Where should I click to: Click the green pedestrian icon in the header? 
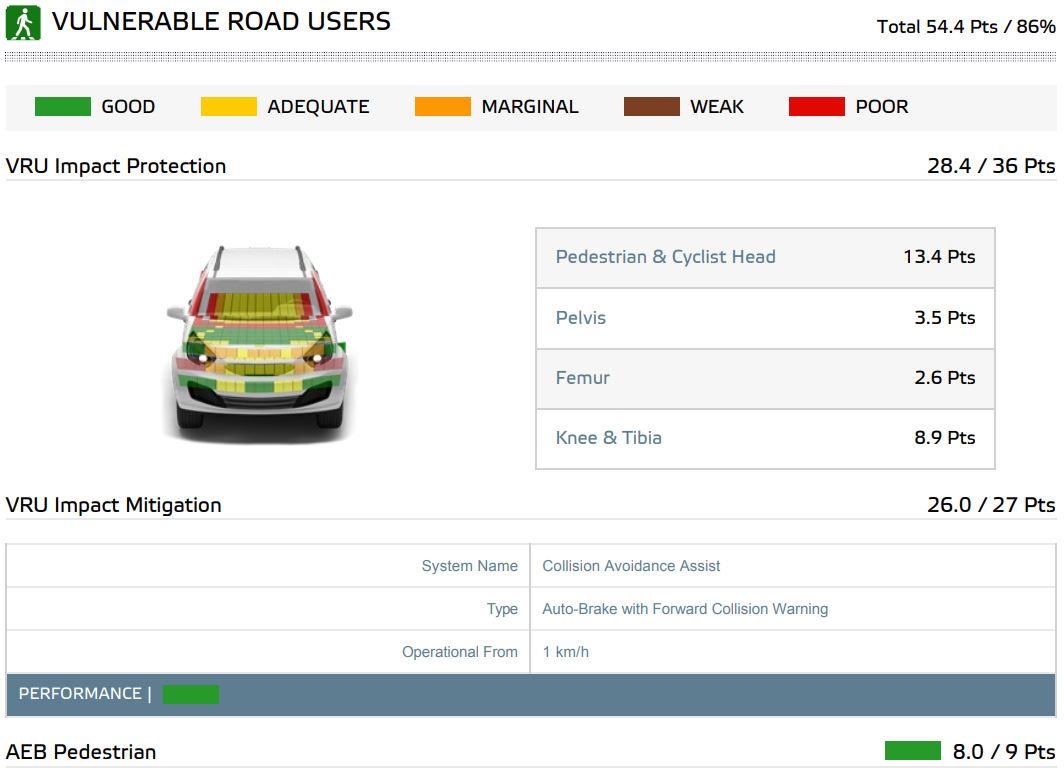[23, 23]
